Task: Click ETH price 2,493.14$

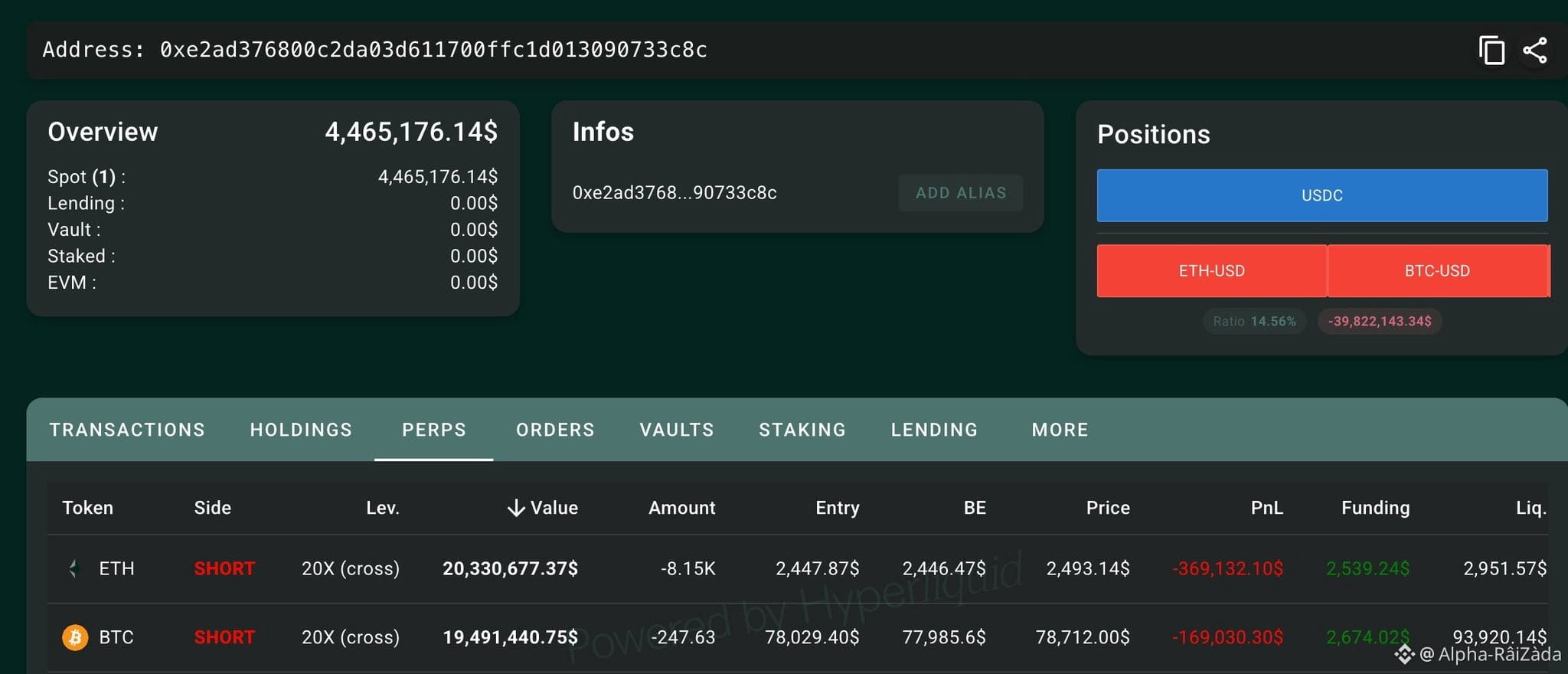Action: pos(1088,568)
